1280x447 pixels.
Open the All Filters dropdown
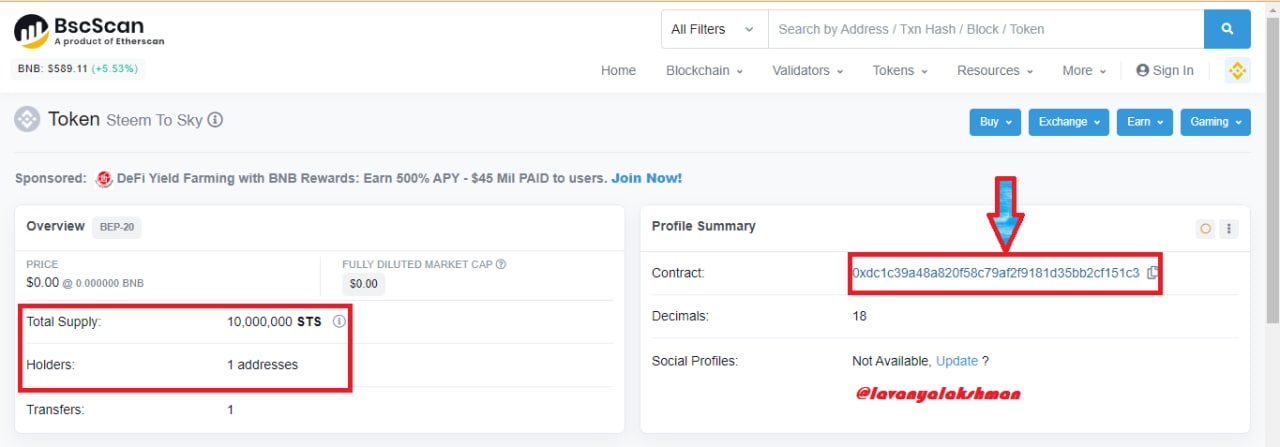(714, 29)
